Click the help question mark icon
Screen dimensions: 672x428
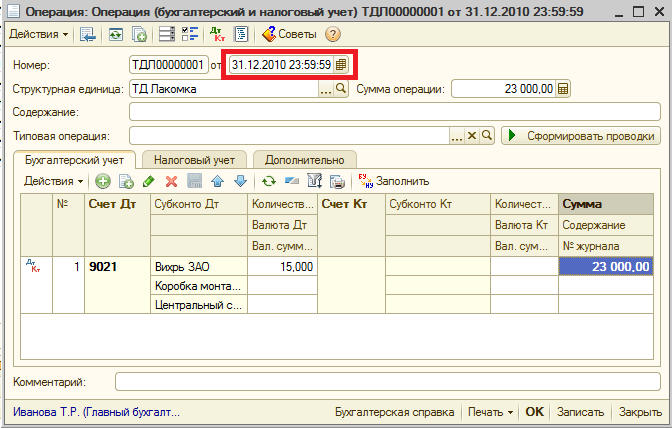pyautogui.click(x=333, y=34)
